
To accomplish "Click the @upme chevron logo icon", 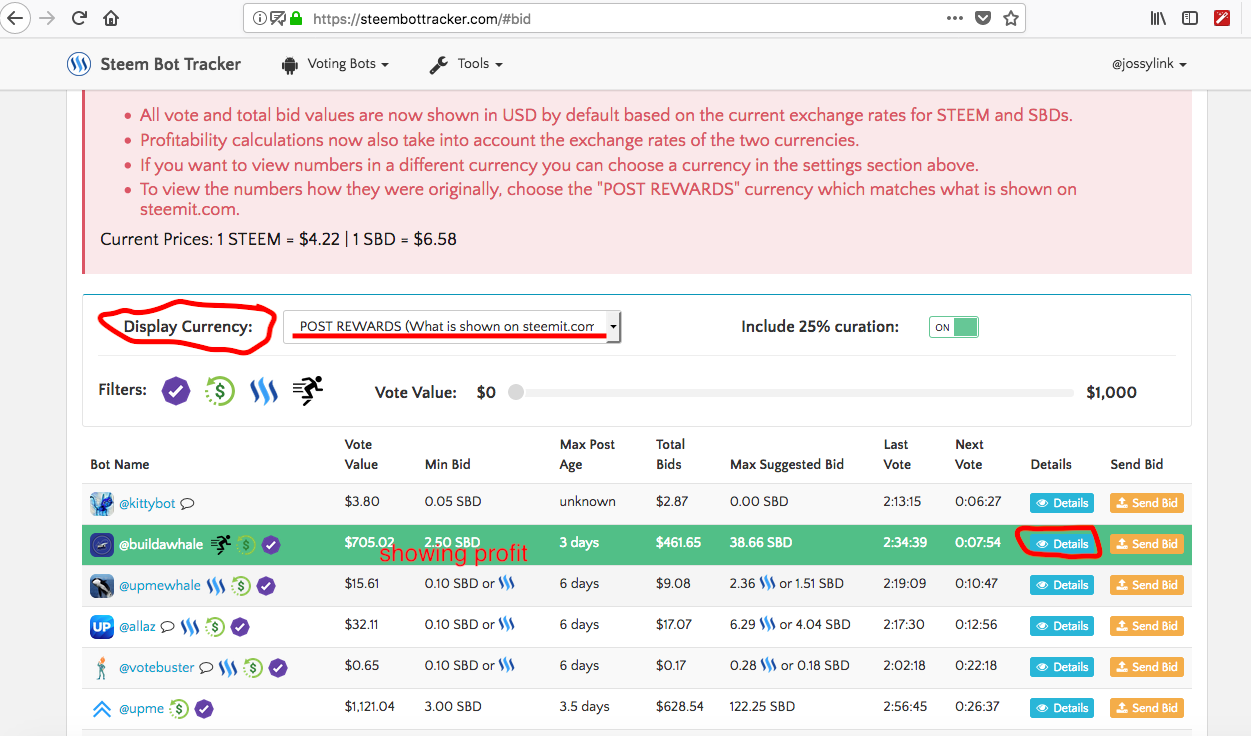I will pyautogui.click(x=101, y=709).
